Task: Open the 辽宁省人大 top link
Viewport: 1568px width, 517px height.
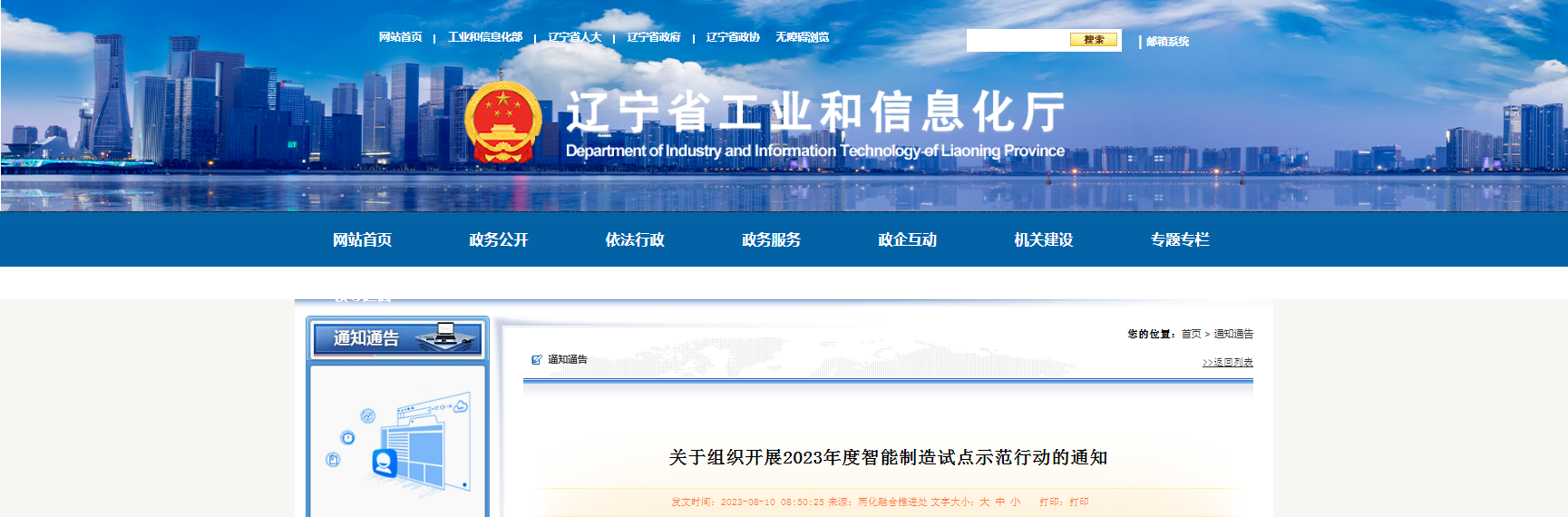Action: 575,37
